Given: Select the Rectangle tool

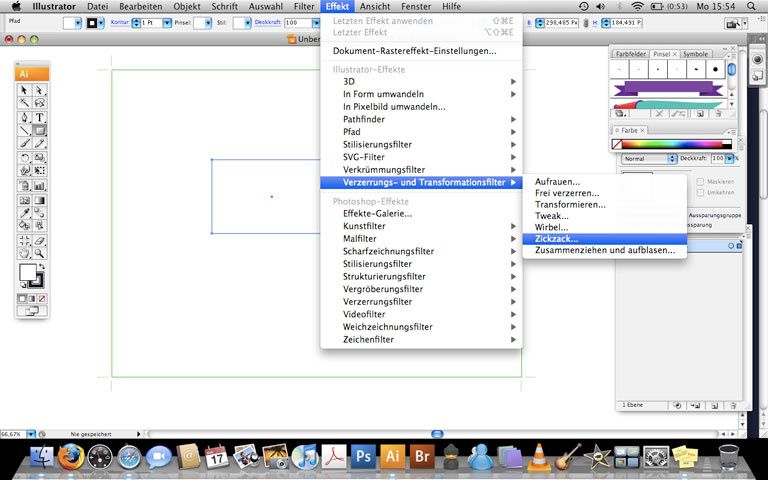Looking at the screenshot, I should point(39,130).
